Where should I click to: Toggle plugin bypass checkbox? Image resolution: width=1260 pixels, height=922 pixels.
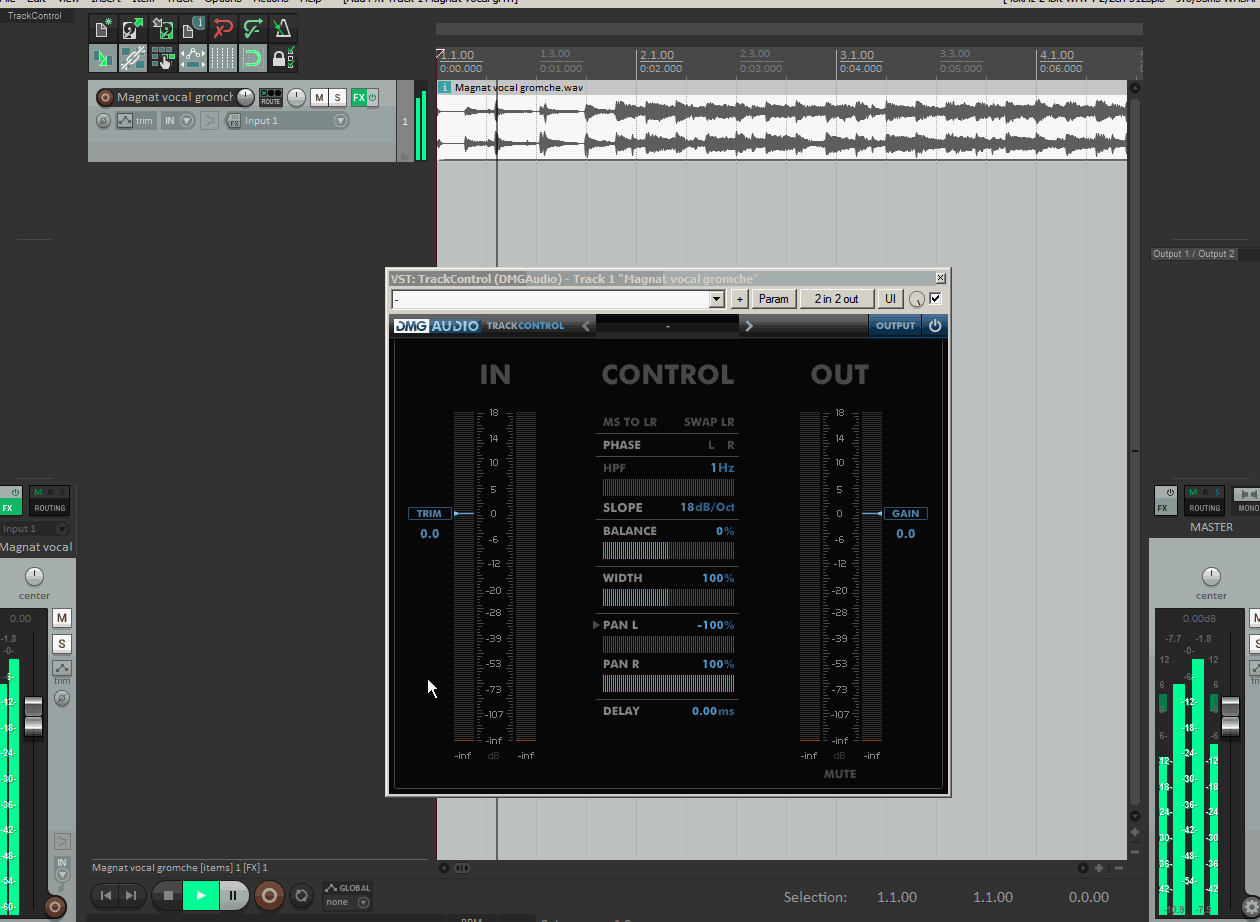935,299
